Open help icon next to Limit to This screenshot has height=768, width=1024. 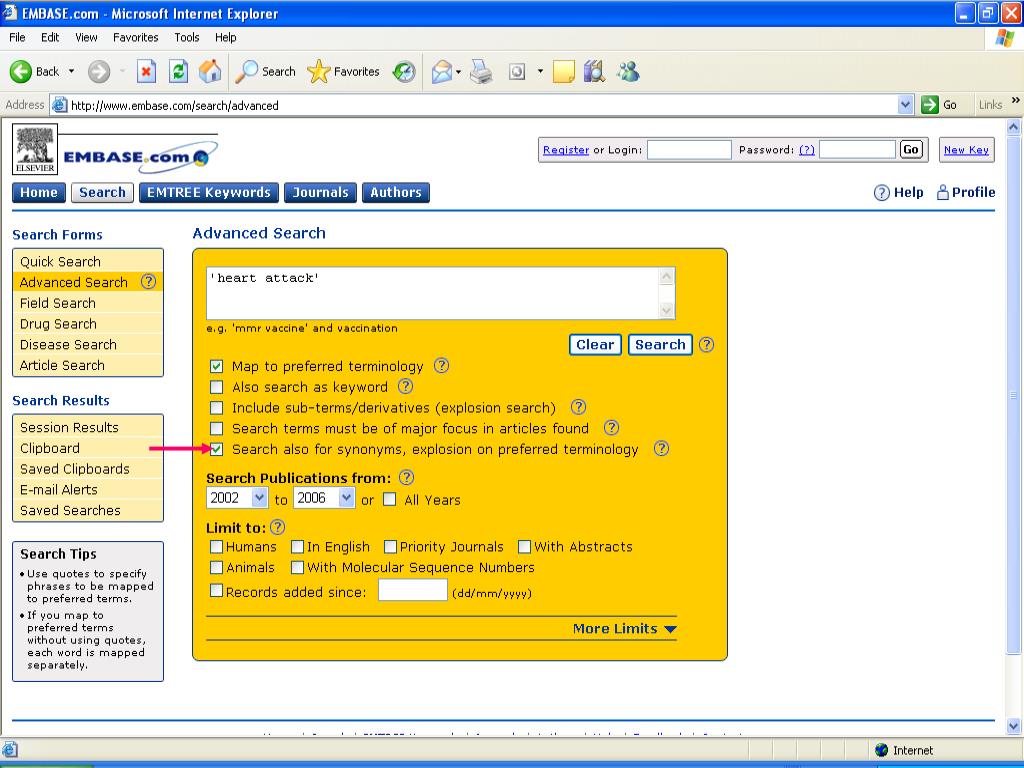point(278,527)
